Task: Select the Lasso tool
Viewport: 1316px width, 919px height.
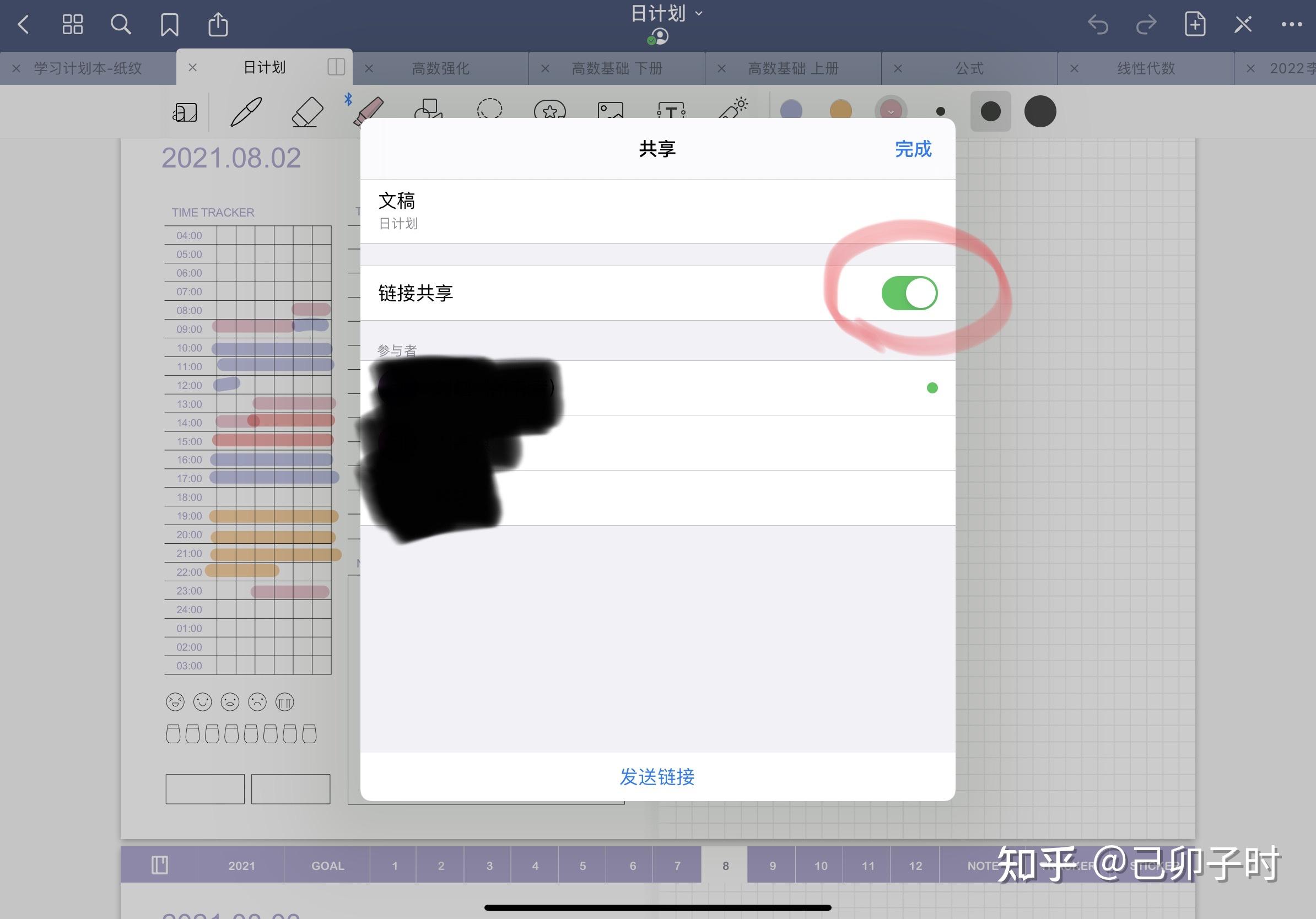Action: pos(489,108)
